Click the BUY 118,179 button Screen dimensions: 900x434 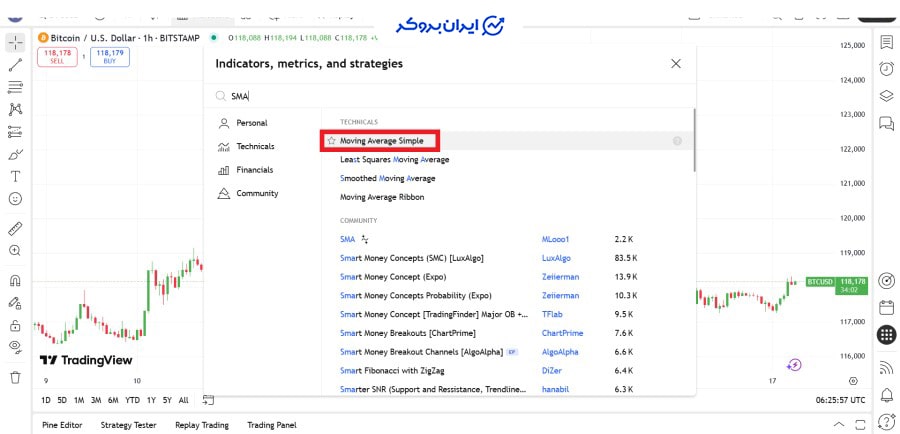coord(110,57)
